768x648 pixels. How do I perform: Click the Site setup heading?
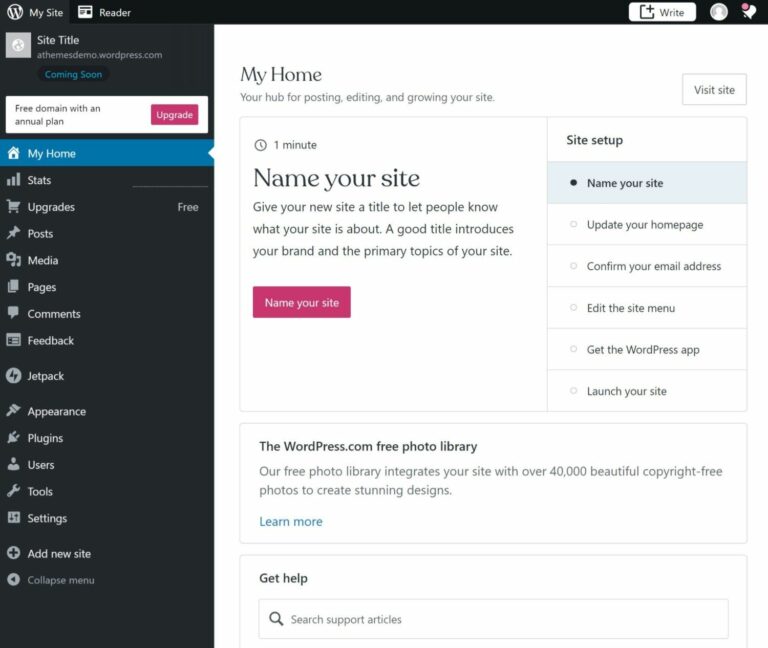595,140
